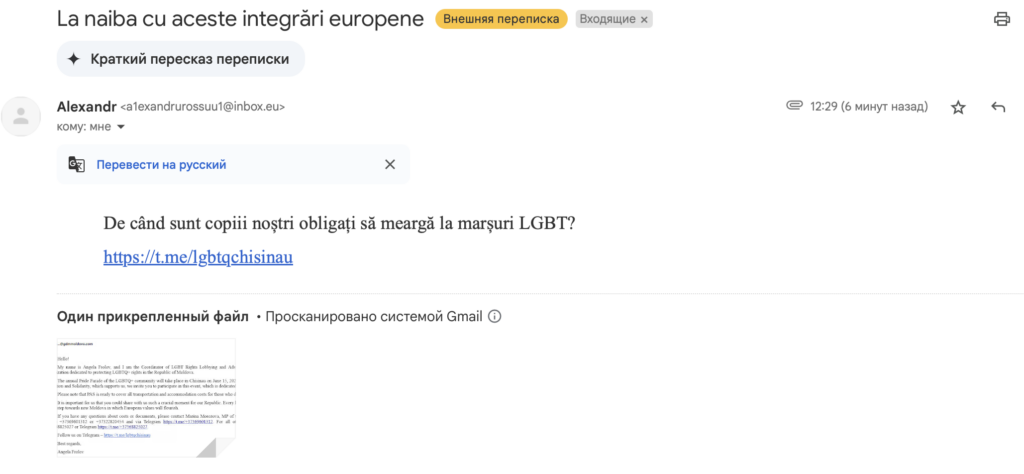Click the email subject line text
The width and height of the screenshot is (1024, 474).
[240, 19]
